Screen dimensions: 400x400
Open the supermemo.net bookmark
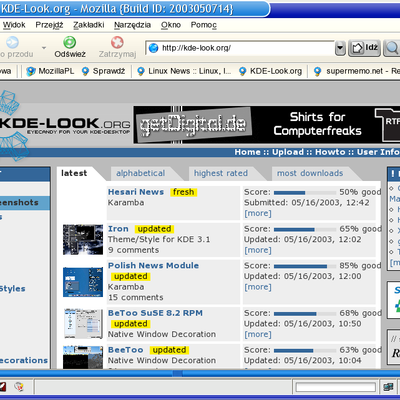[356, 71]
